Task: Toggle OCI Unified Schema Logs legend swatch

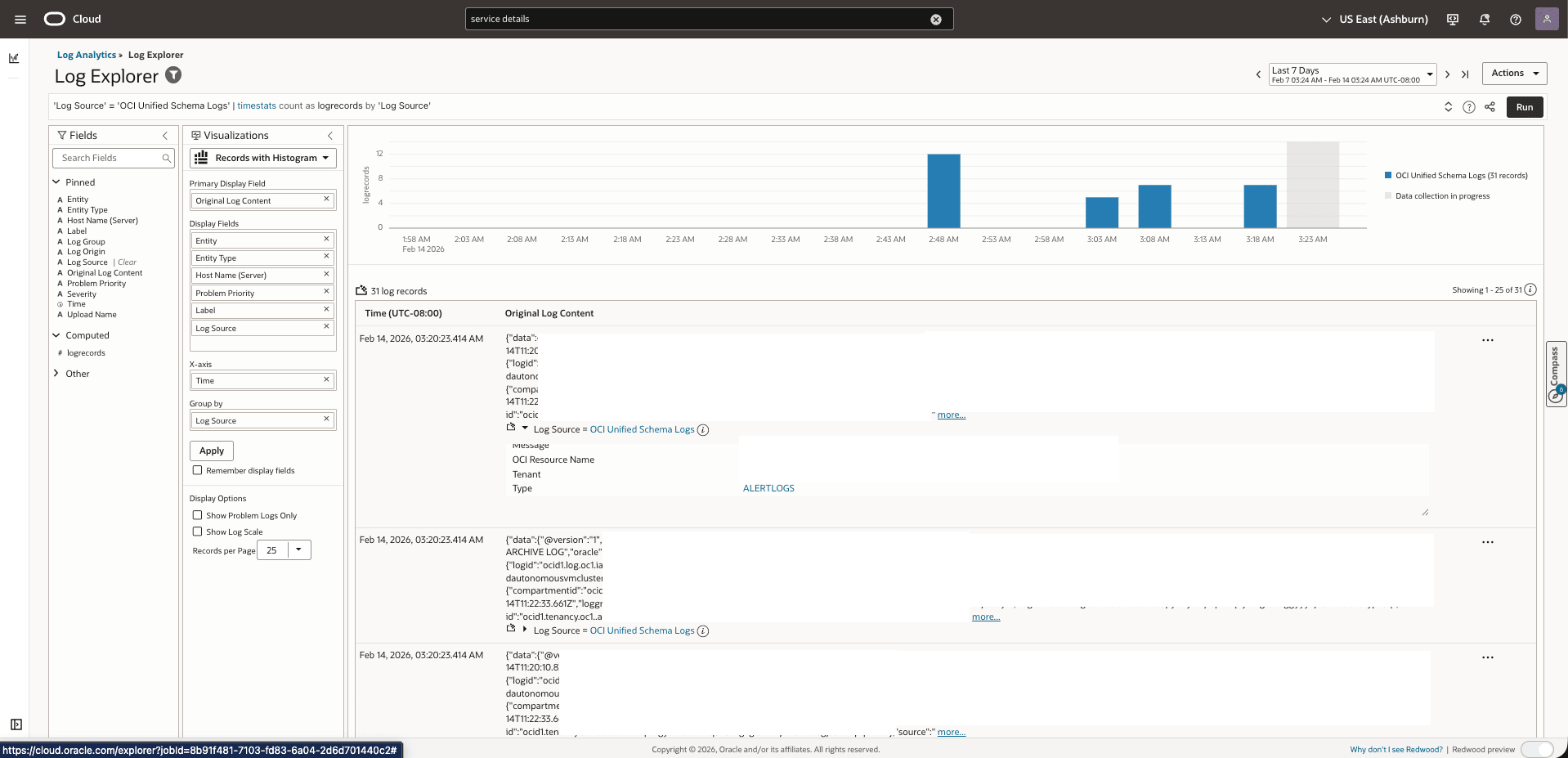Action: 1388,175
